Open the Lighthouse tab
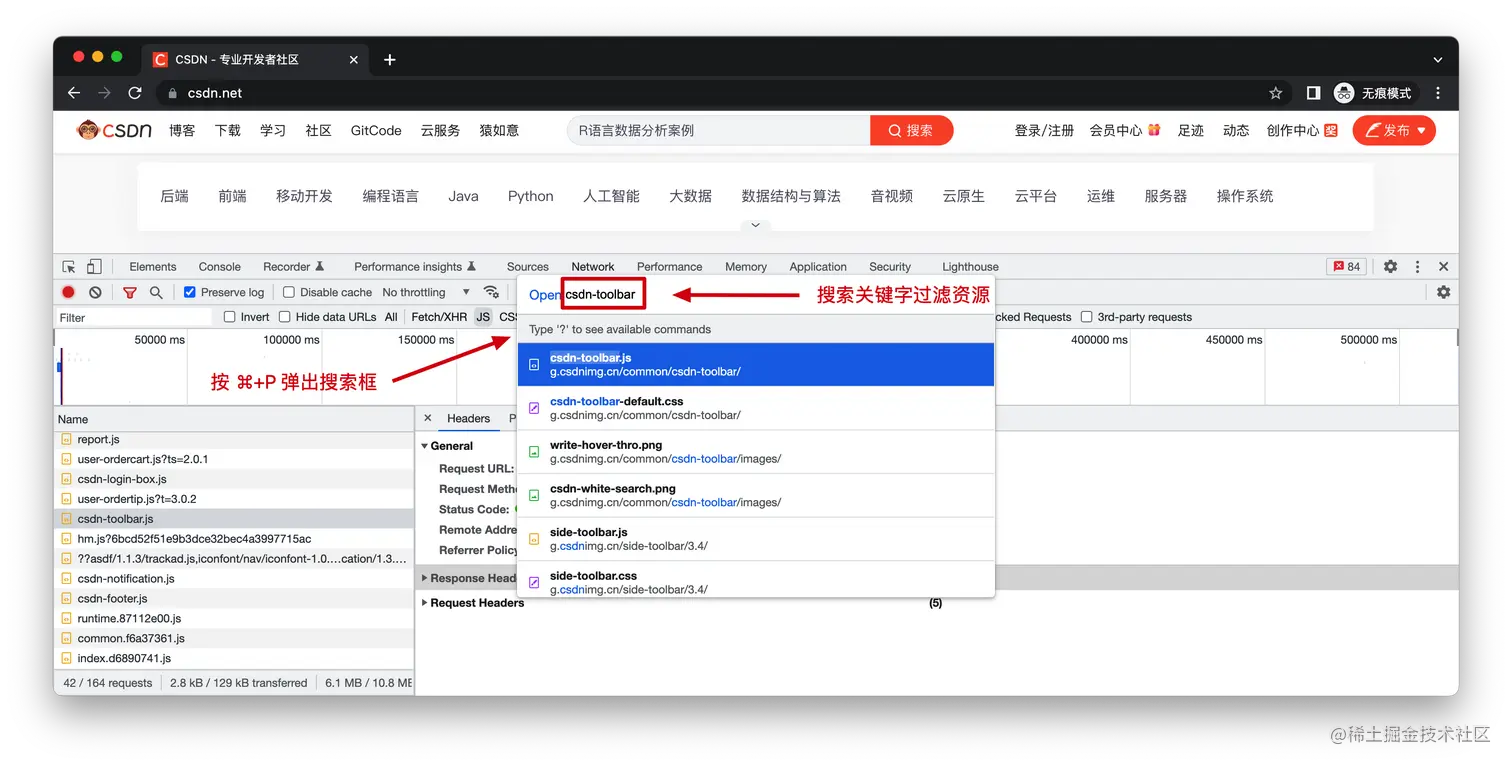This screenshot has width=1512, height=766. click(x=970, y=267)
